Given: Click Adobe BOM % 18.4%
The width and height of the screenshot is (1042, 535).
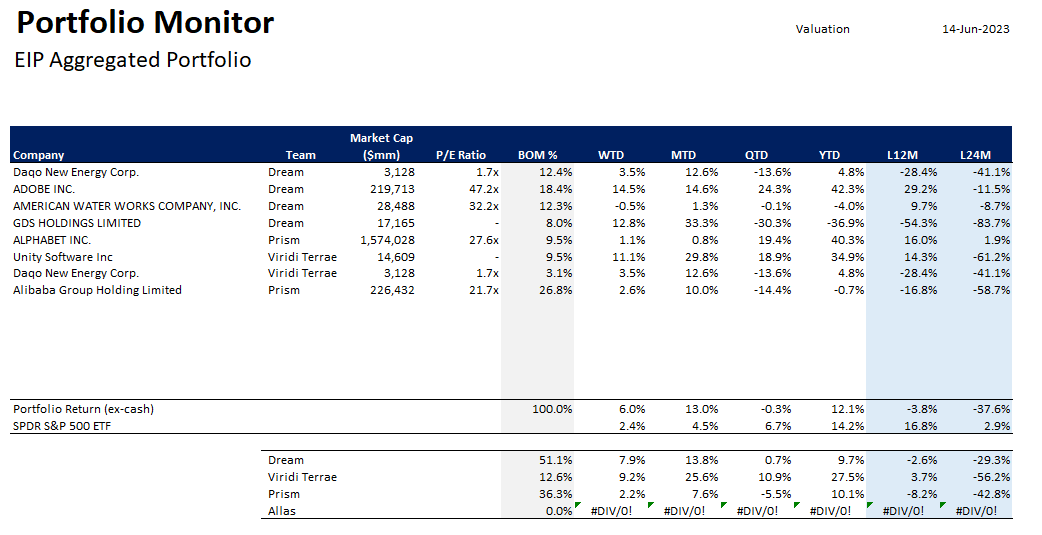Looking at the screenshot, I should coord(557,189).
